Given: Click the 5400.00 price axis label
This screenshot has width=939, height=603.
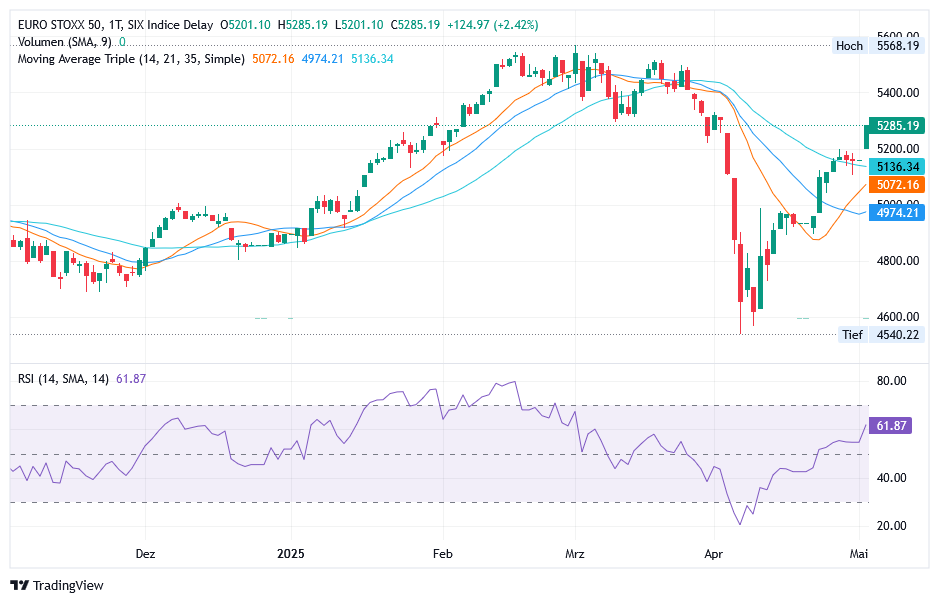Looking at the screenshot, I should coord(898,93).
